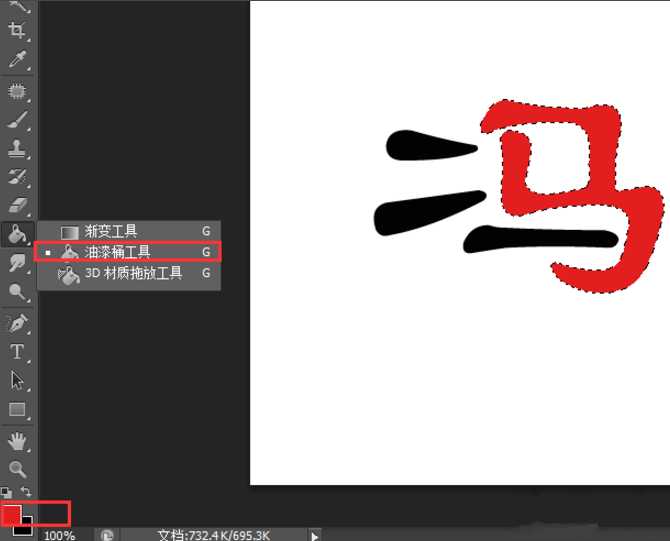Click the Zoom tool magnifier
Viewport: 670px width, 541px height.
tap(17, 468)
